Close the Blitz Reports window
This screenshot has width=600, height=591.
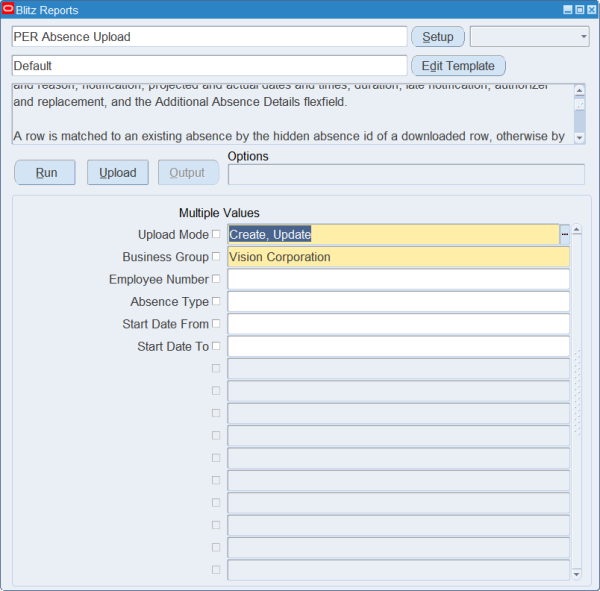(x=592, y=10)
